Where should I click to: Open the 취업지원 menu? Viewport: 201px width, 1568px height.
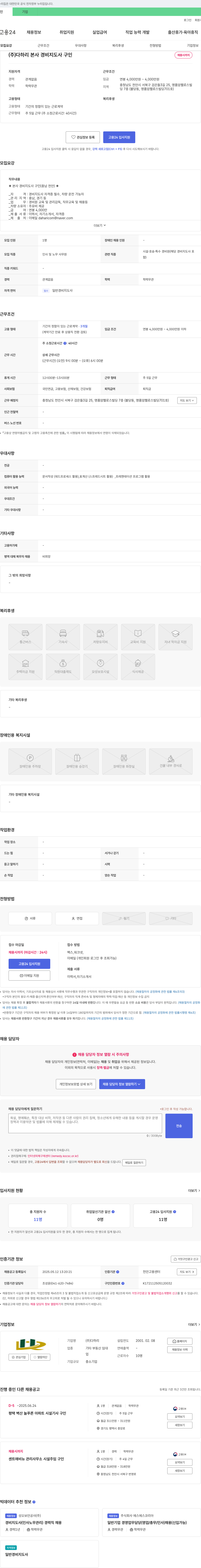[x=67, y=32]
